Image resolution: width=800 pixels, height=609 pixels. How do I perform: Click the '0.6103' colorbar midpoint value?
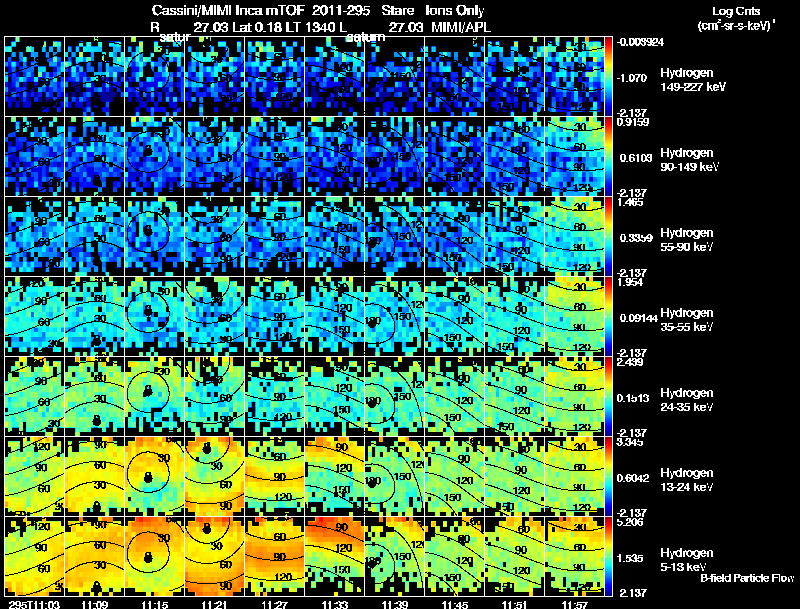point(635,158)
